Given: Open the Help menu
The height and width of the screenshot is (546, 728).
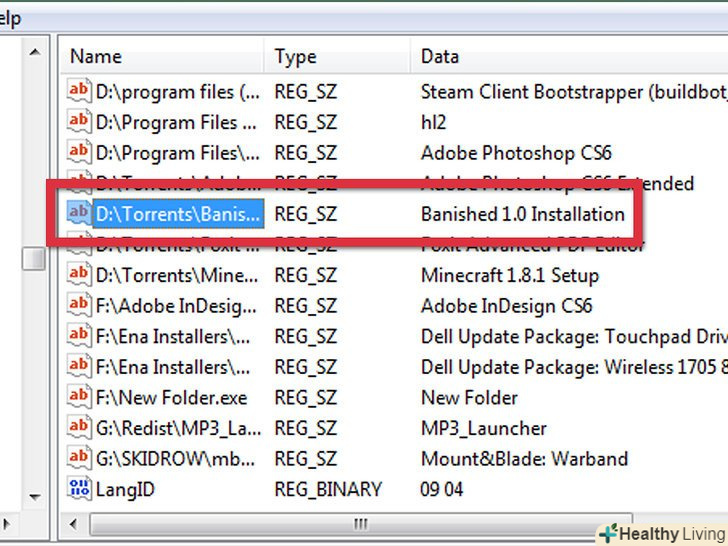Looking at the screenshot, I should point(9,20).
